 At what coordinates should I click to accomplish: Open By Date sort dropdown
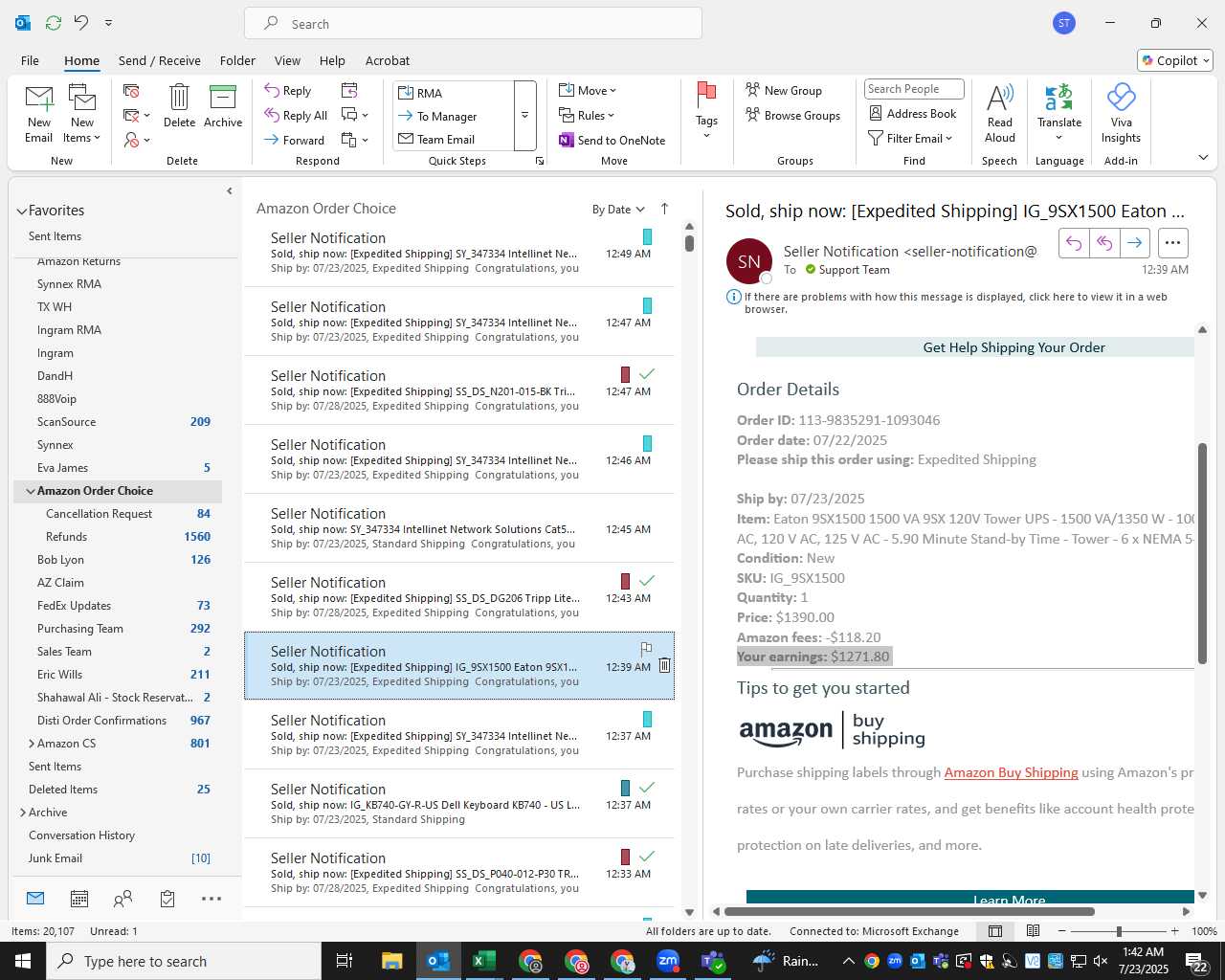pos(618,210)
